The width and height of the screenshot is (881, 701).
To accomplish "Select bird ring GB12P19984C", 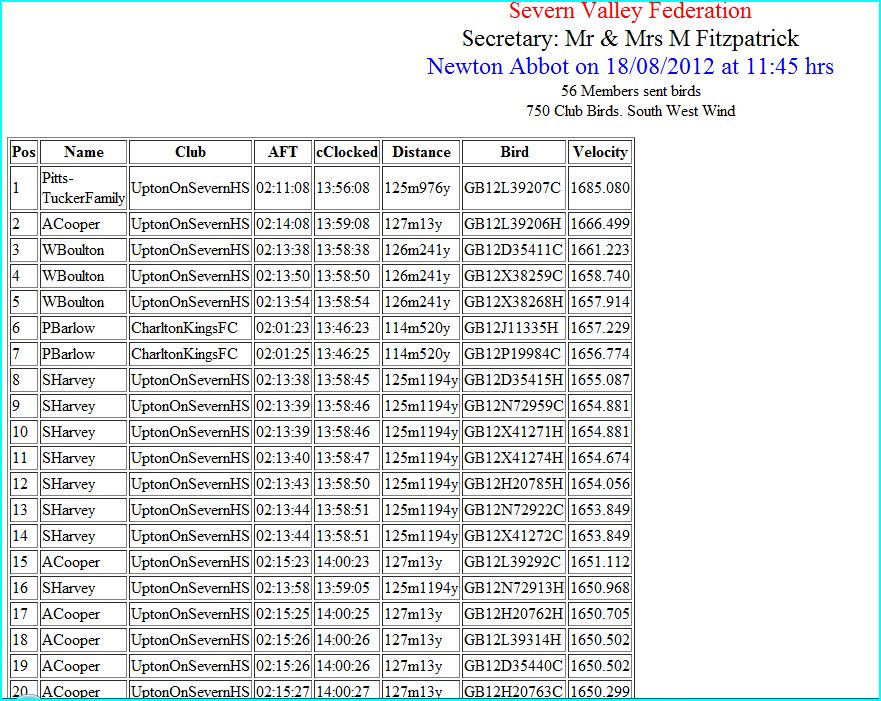I will tap(512, 354).
